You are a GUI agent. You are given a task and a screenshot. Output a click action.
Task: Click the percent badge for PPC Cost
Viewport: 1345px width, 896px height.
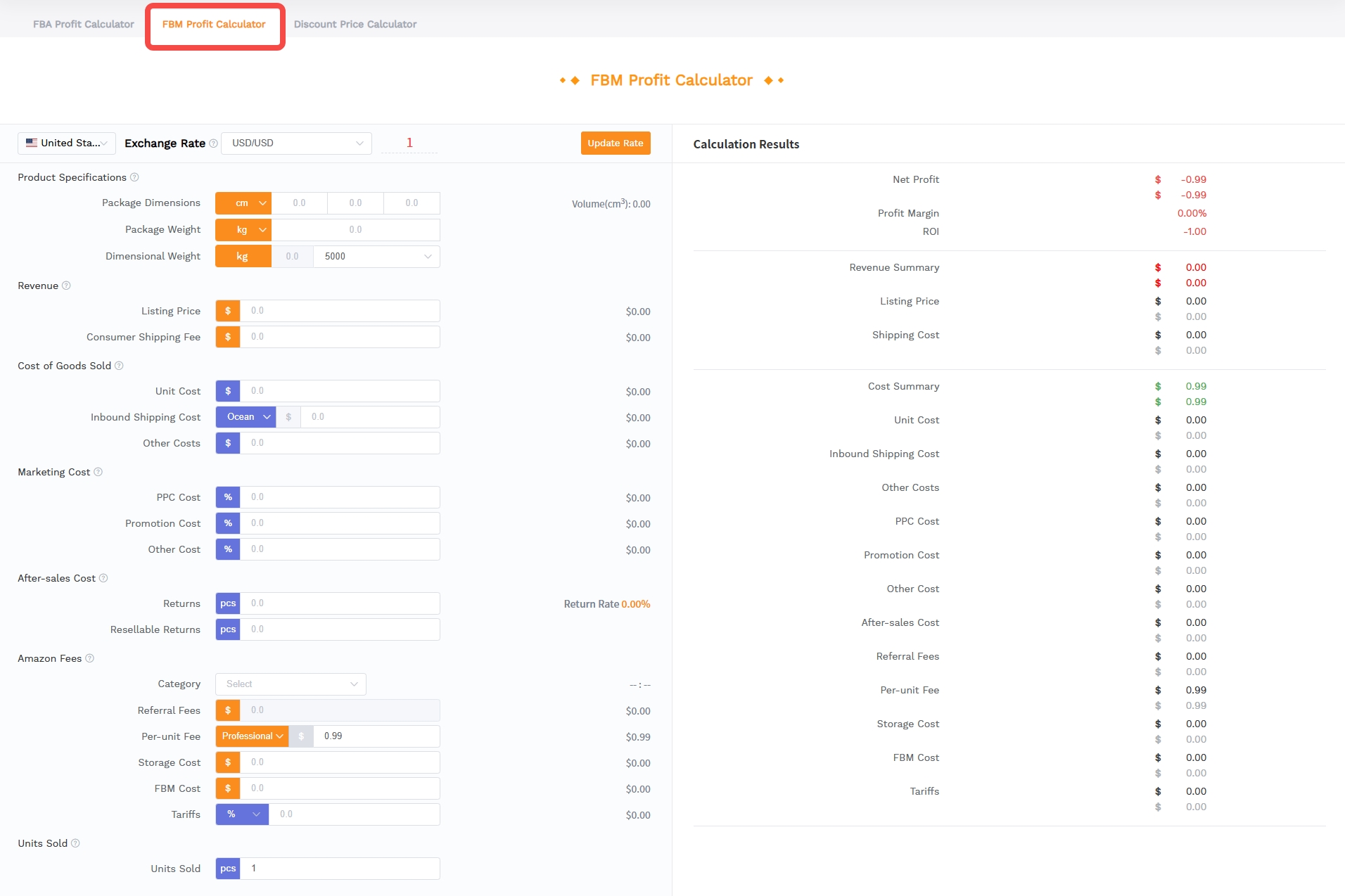pos(228,497)
